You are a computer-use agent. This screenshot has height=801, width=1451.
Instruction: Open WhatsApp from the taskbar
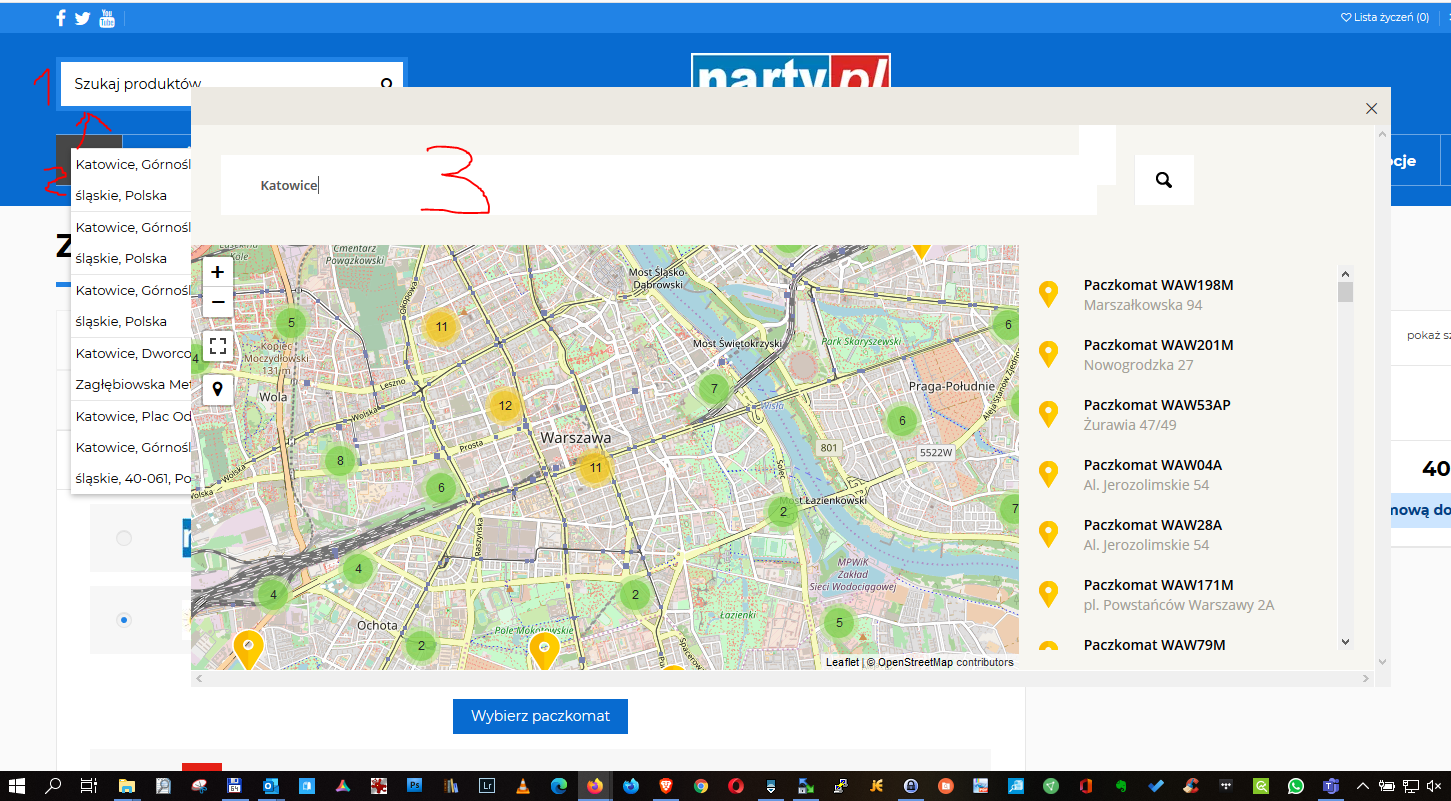pyautogui.click(x=1296, y=786)
